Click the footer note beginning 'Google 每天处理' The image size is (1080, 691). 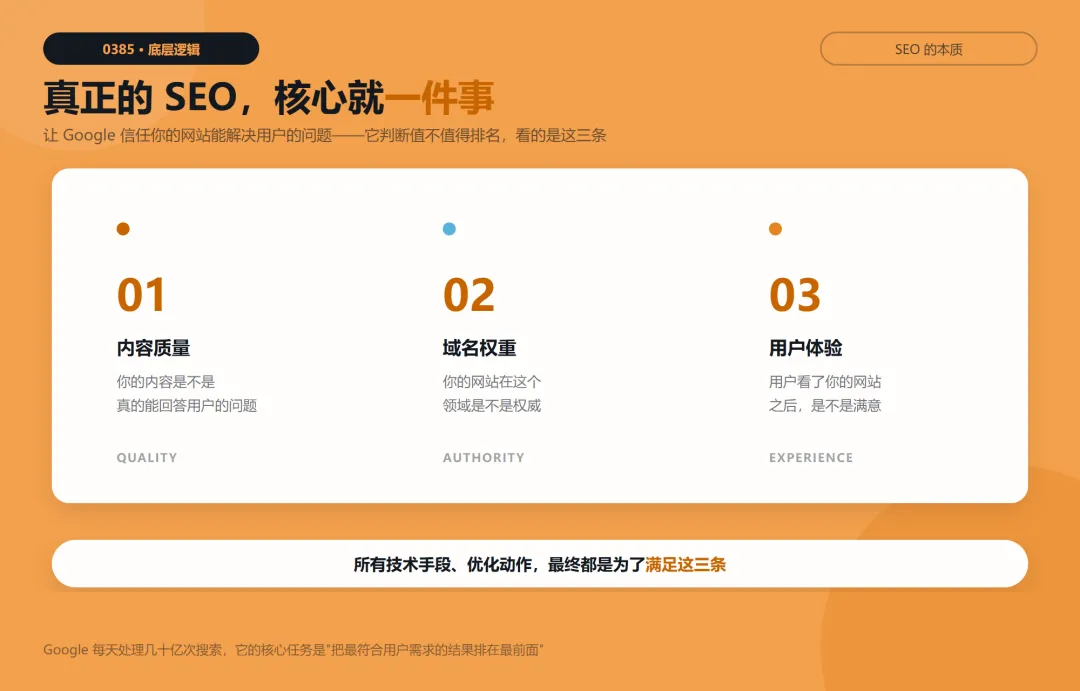[x=293, y=650]
